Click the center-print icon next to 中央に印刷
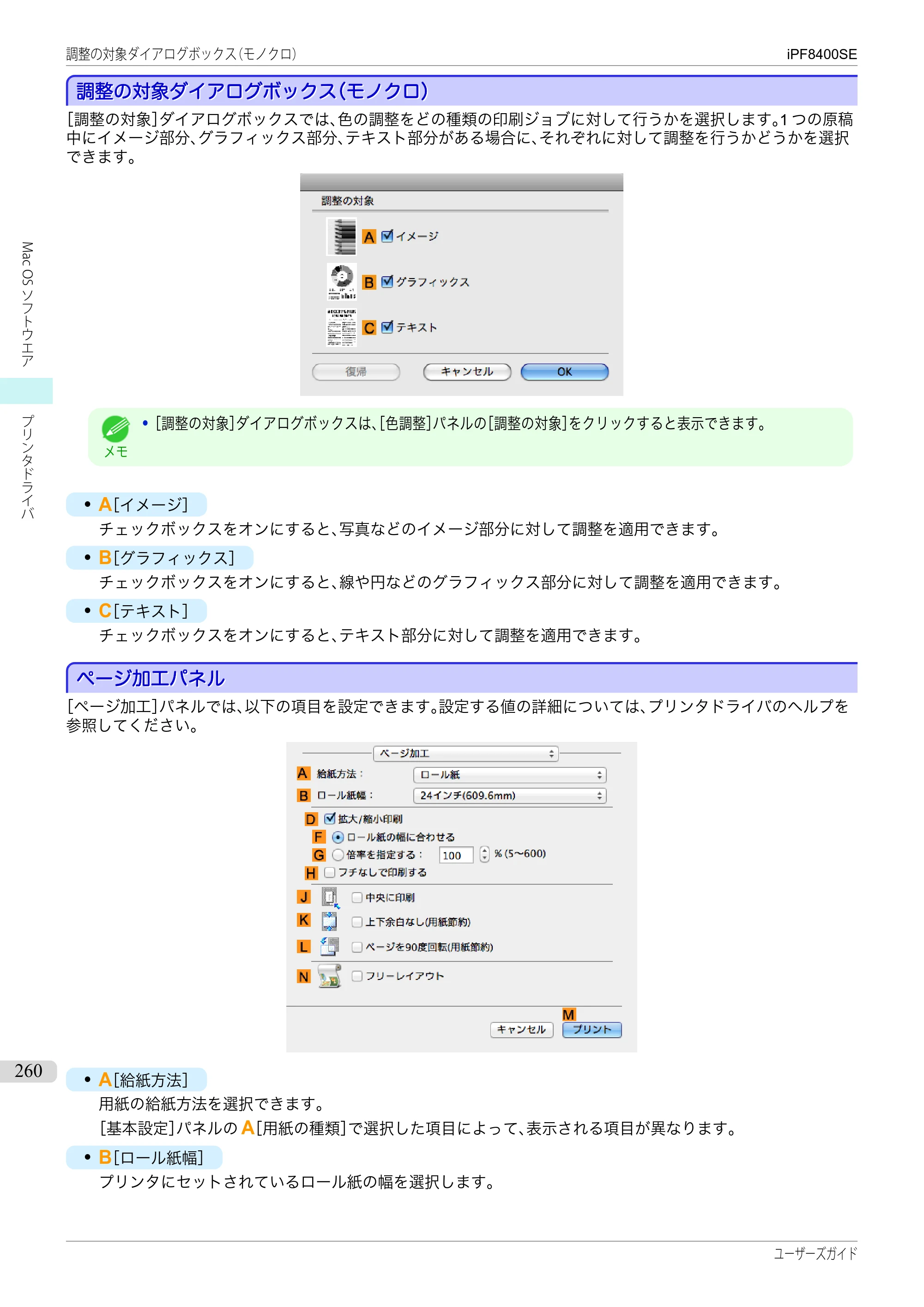This screenshot has width=924, height=1307. click(x=330, y=898)
